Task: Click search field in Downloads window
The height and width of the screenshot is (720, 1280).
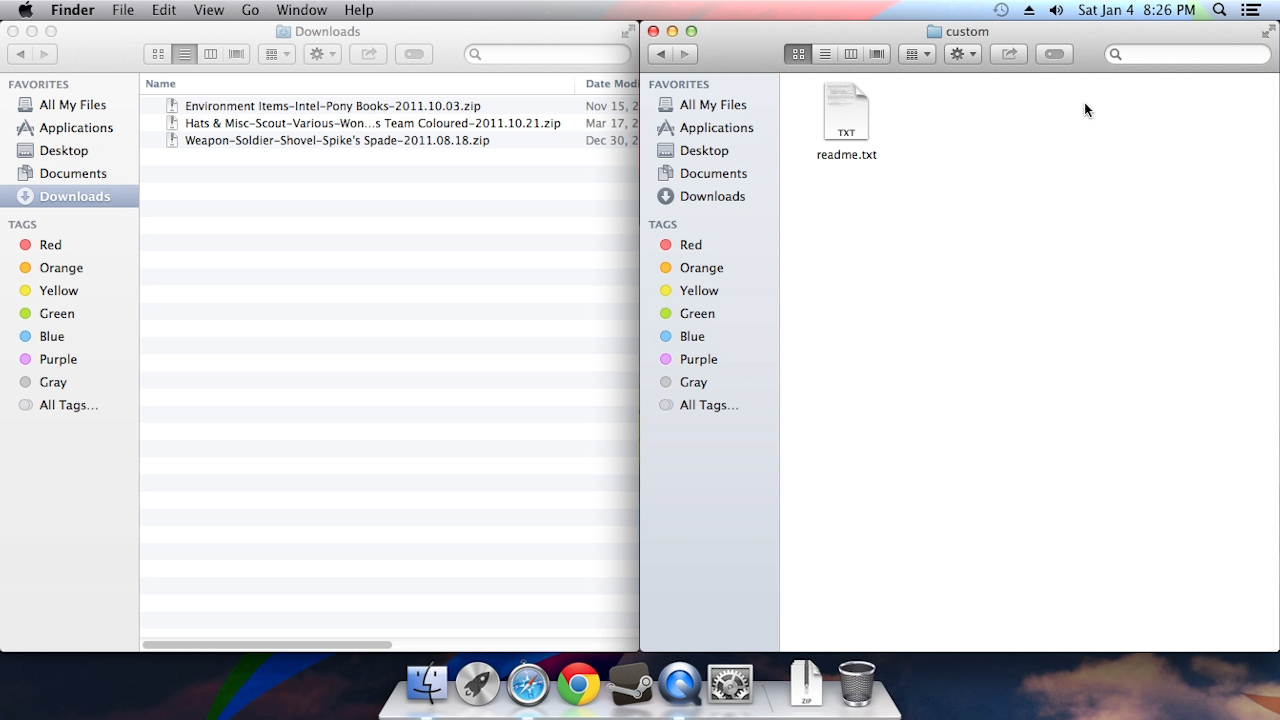Action: coord(548,54)
